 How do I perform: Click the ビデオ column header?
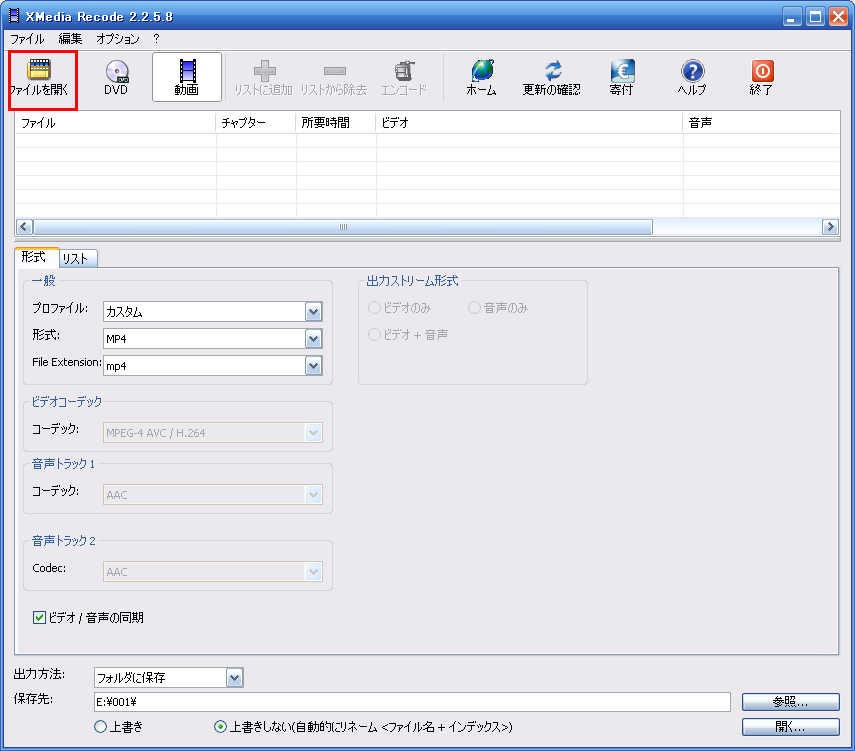(x=529, y=123)
